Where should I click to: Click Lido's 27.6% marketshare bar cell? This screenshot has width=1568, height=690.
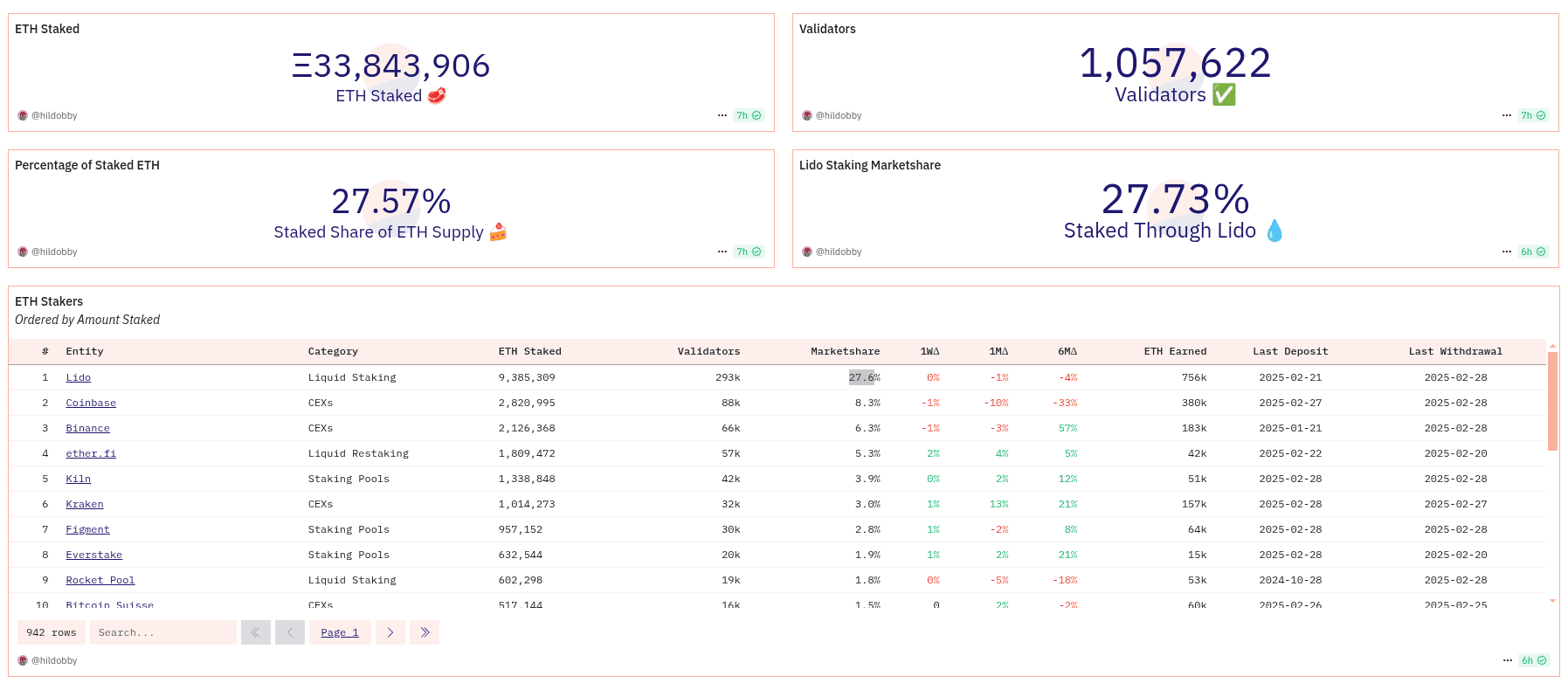click(864, 377)
